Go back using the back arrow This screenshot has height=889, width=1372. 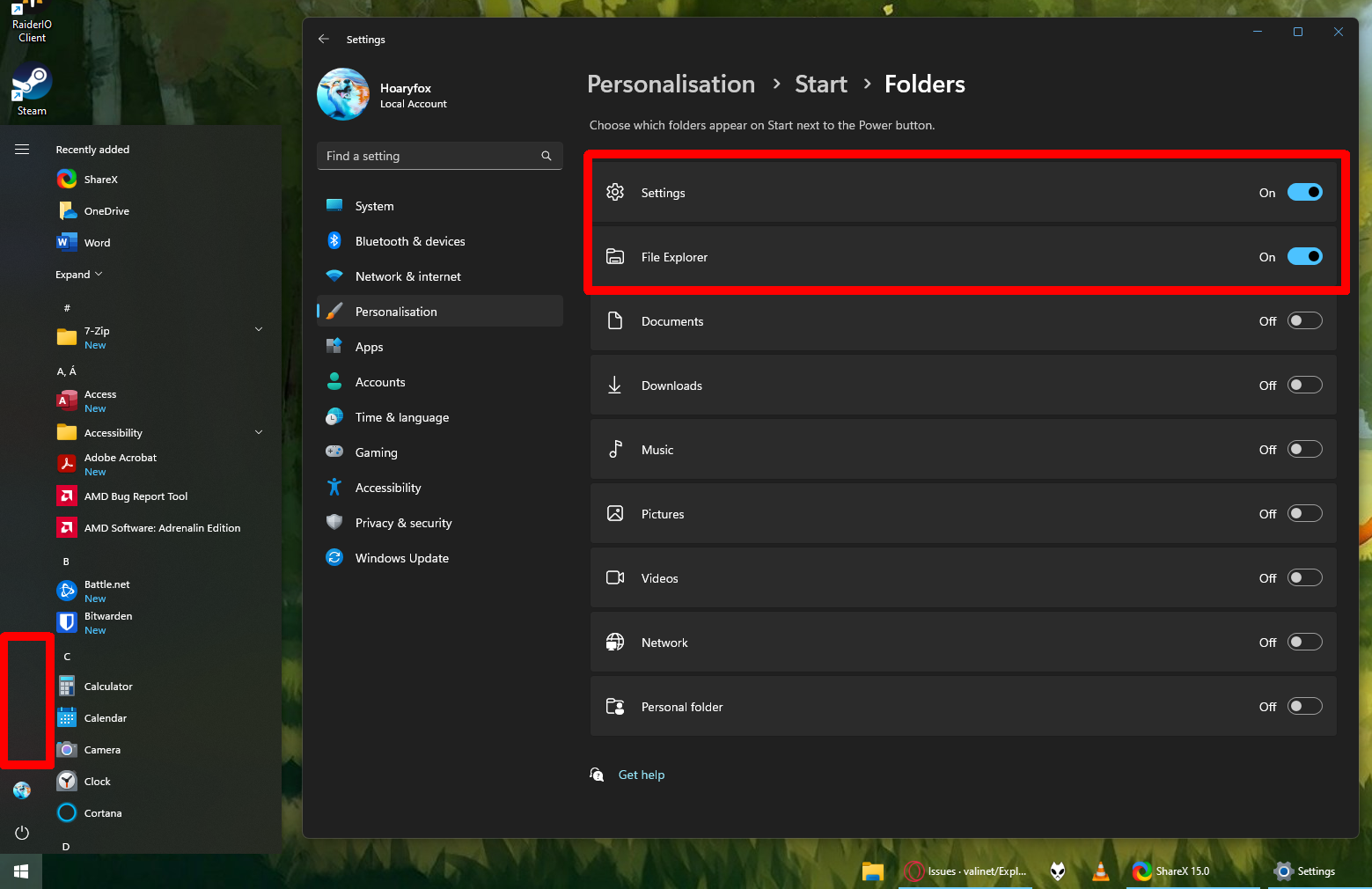coord(324,39)
